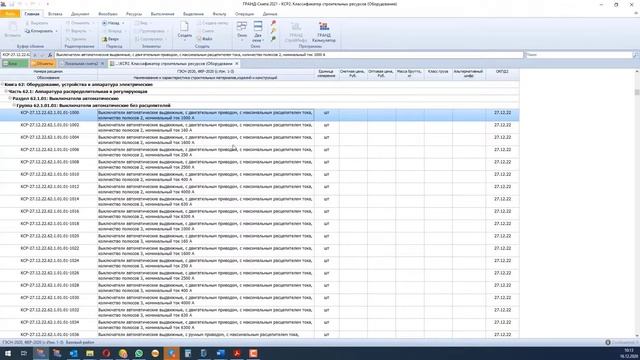
Task: Switch to the Физобъем ribbon tab
Action: [x=107, y=14]
